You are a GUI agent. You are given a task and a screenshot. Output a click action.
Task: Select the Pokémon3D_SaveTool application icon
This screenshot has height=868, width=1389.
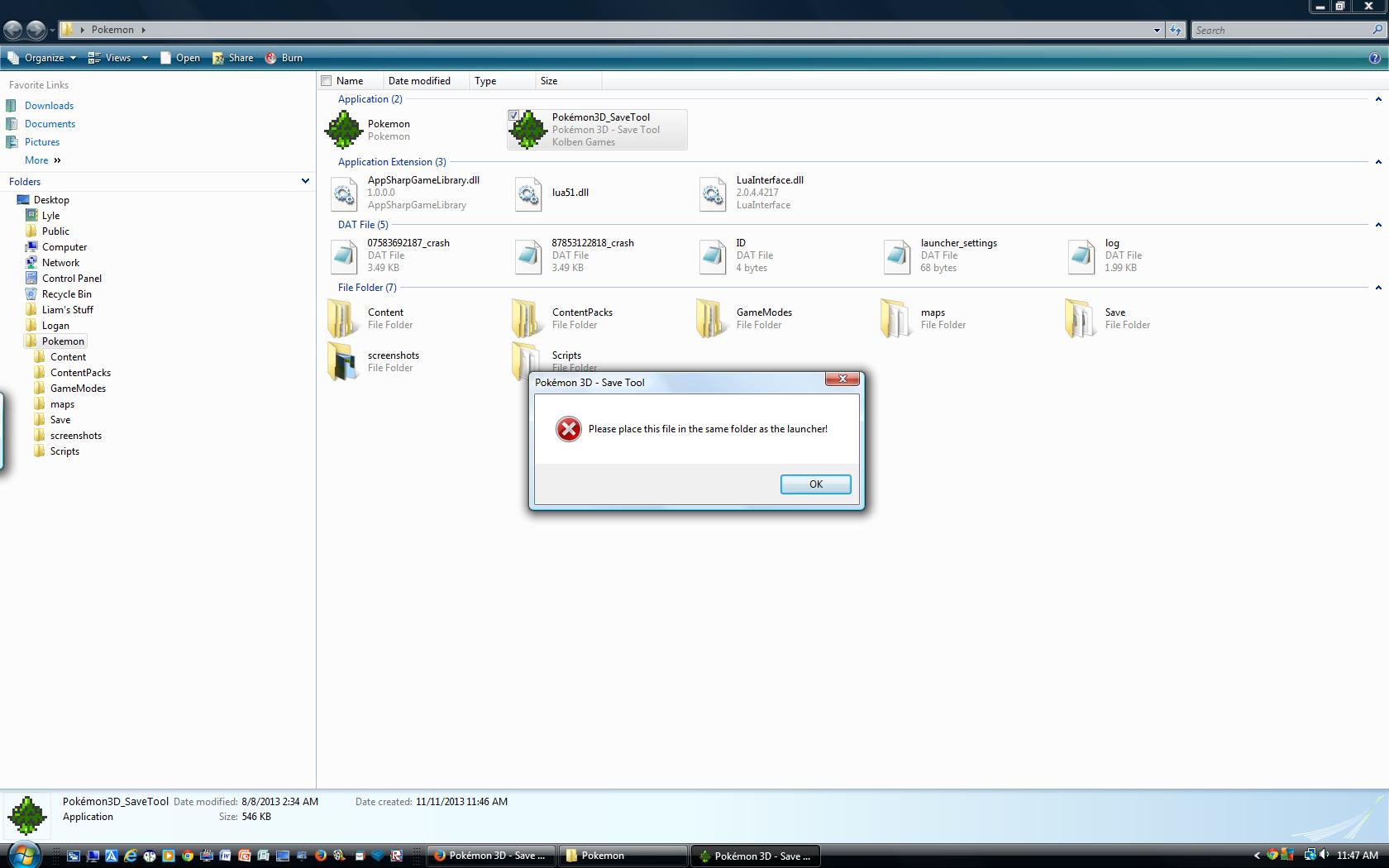(x=527, y=130)
